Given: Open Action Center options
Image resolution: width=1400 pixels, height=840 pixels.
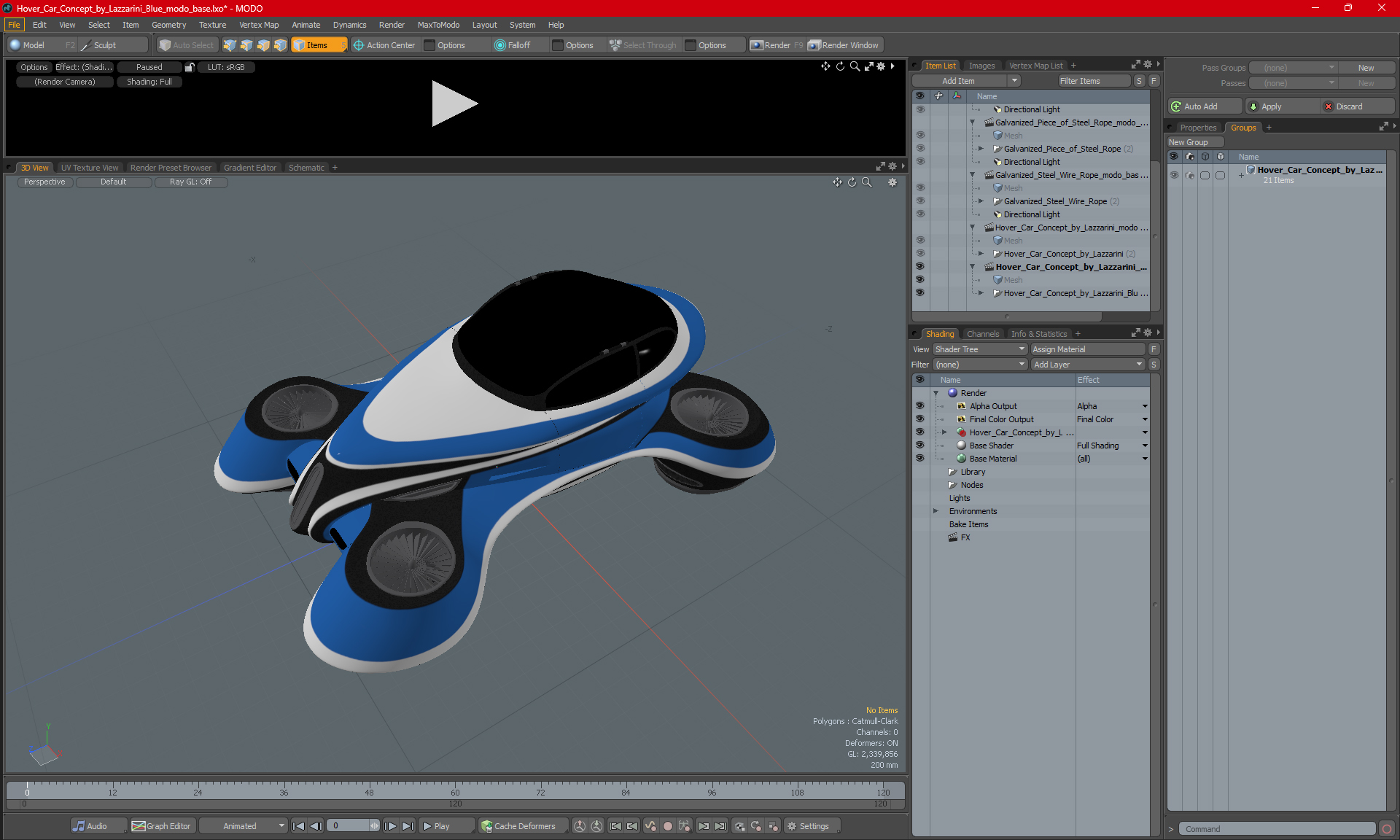Looking at the screenshot, I should pos(384,45).
